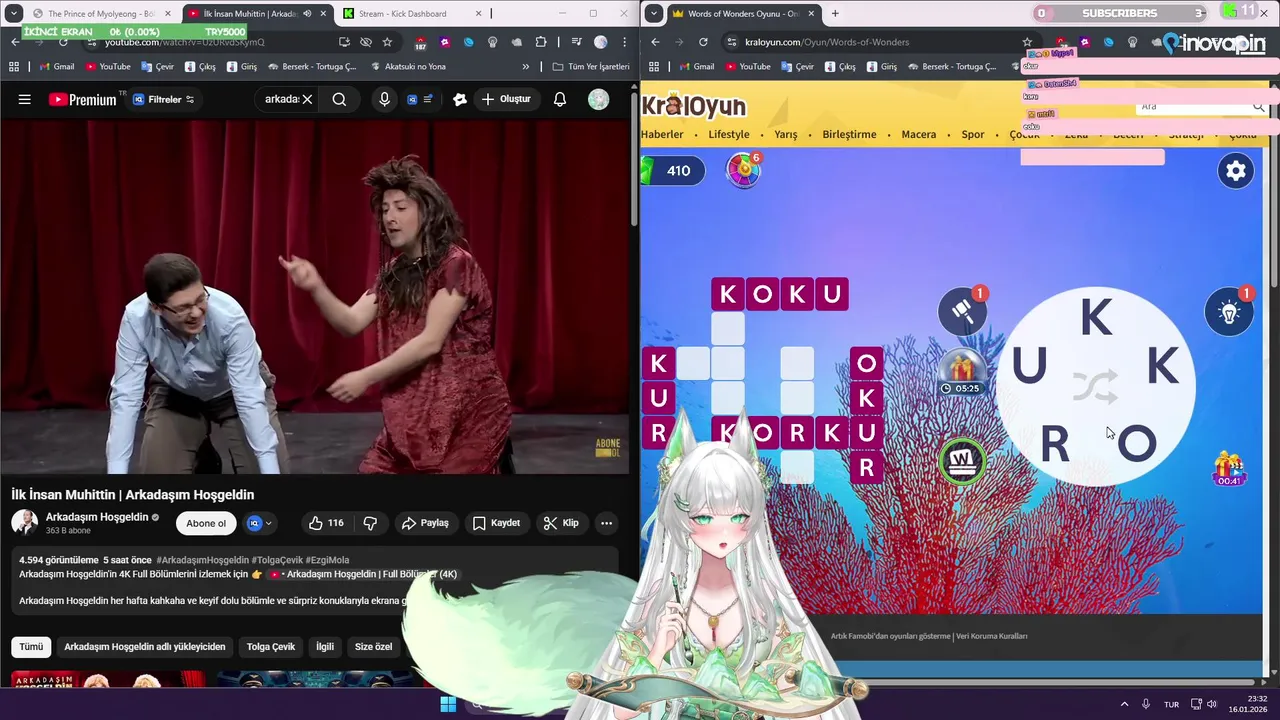The height and width of the screenshot is (720, 1280).
Task: Click the Oluştur create button
Action: (x=505, y=99)
